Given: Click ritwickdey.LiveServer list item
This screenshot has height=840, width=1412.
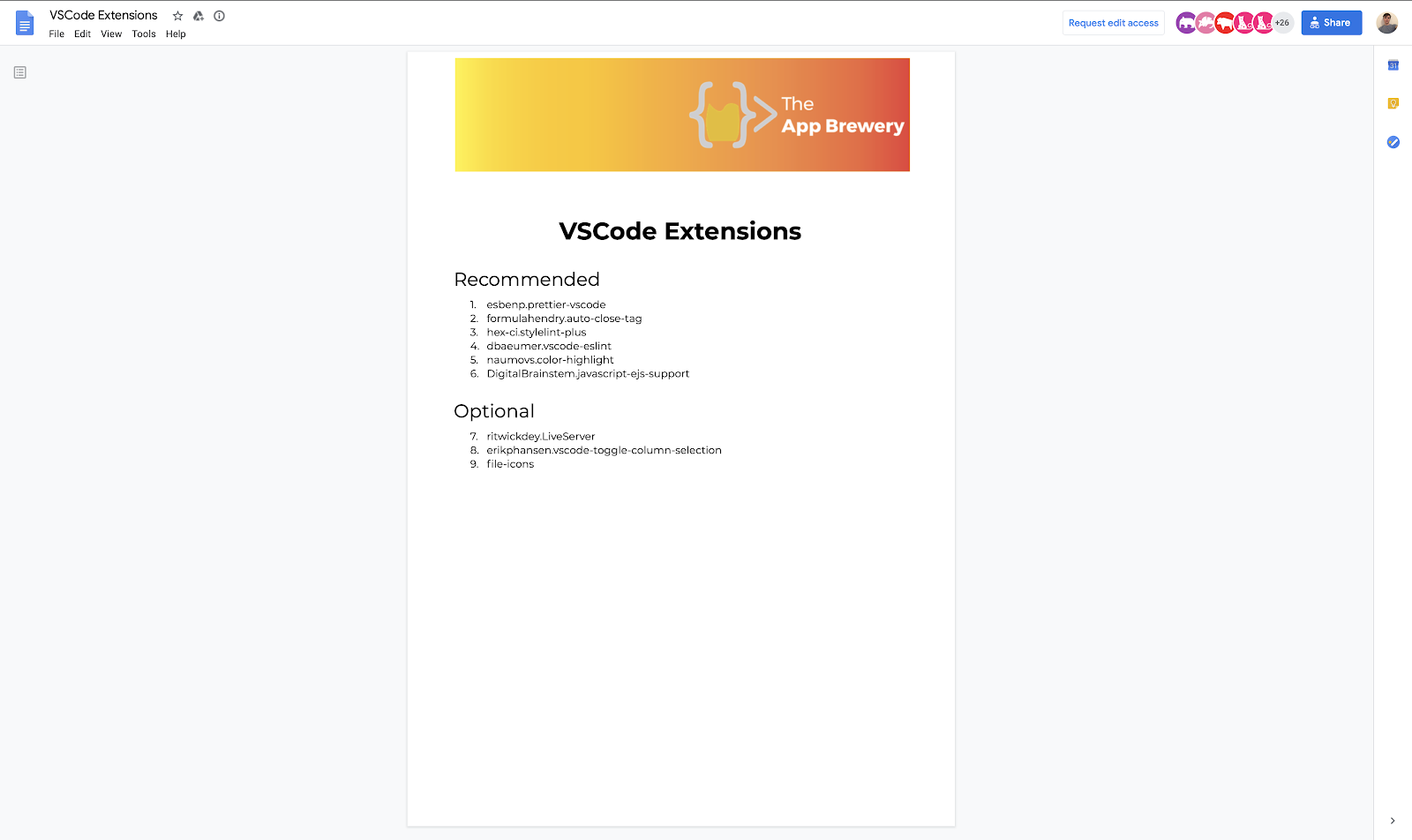Looking at the screenshot, I should tap(541, 437).
